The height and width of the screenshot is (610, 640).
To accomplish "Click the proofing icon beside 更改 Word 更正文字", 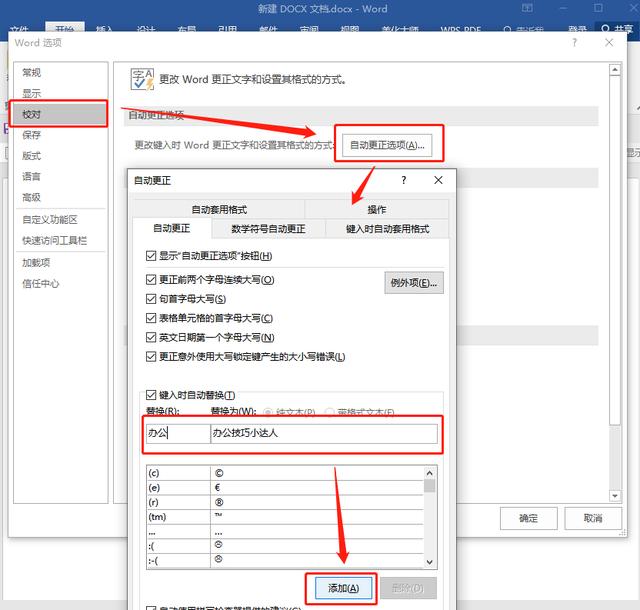I will [x=142, y=79].
